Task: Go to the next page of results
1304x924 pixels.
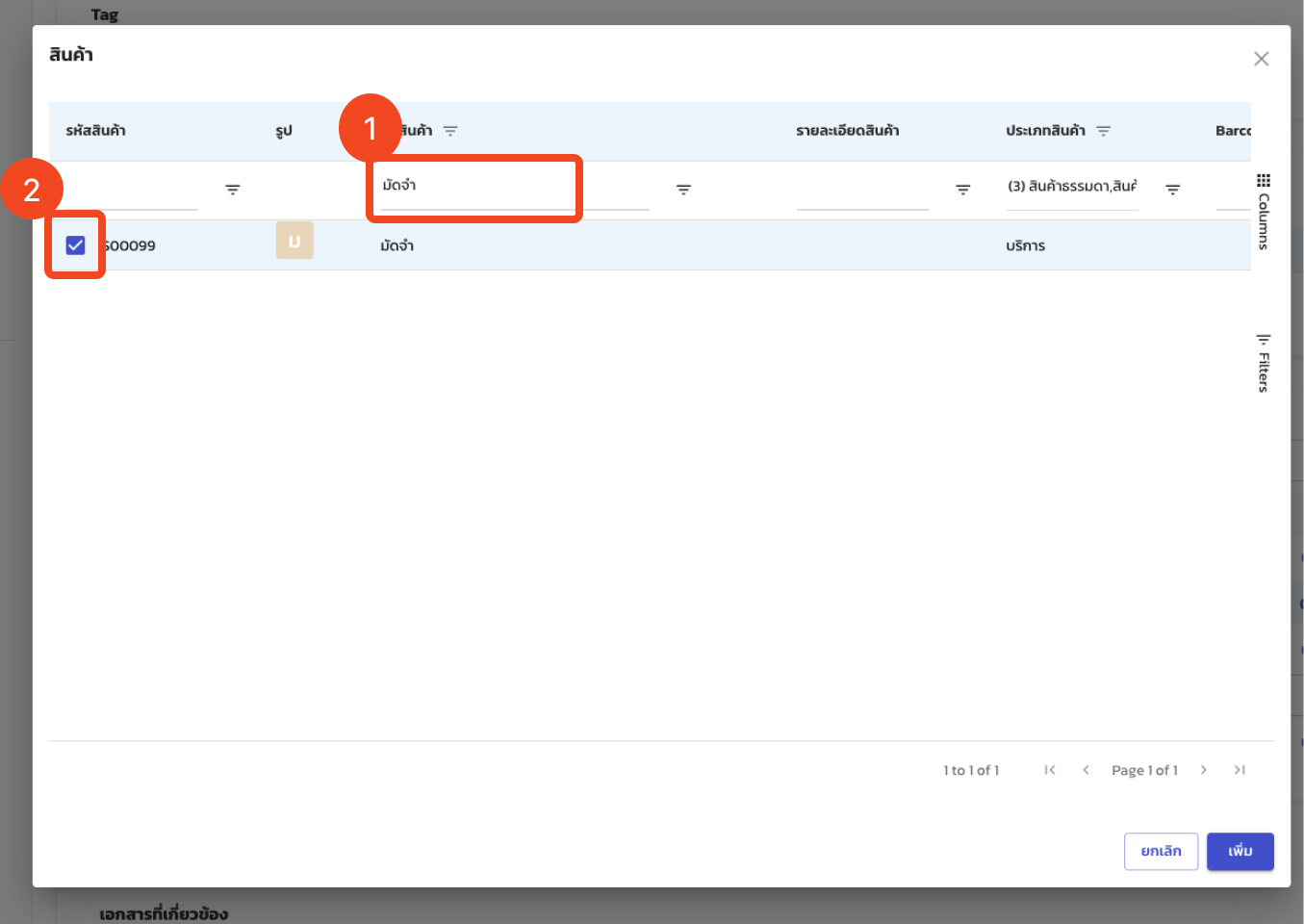Action: [x=1203, y=770]
